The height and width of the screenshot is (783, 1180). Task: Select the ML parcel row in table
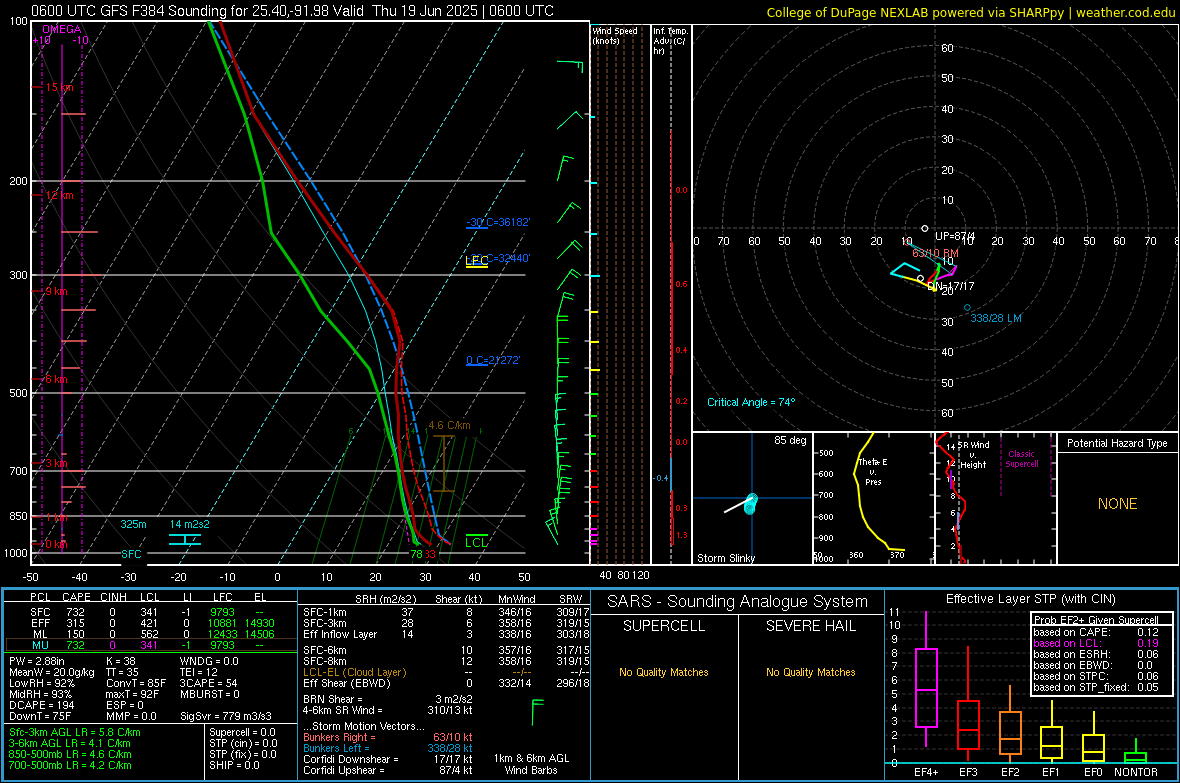(151, 635)
